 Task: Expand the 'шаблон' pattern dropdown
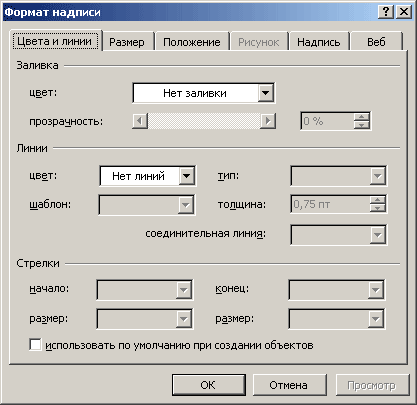(147, 205)
